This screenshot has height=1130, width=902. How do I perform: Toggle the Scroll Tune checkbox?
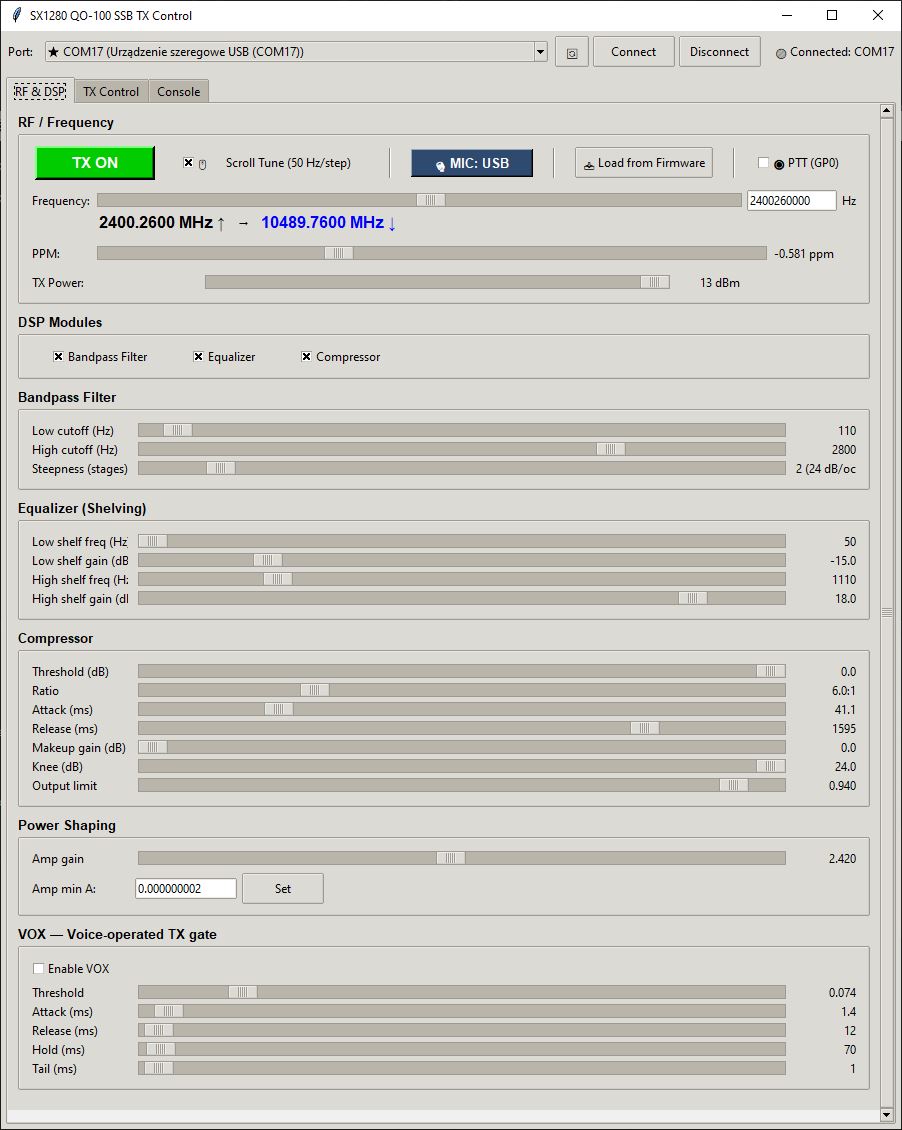coord(188,163)
